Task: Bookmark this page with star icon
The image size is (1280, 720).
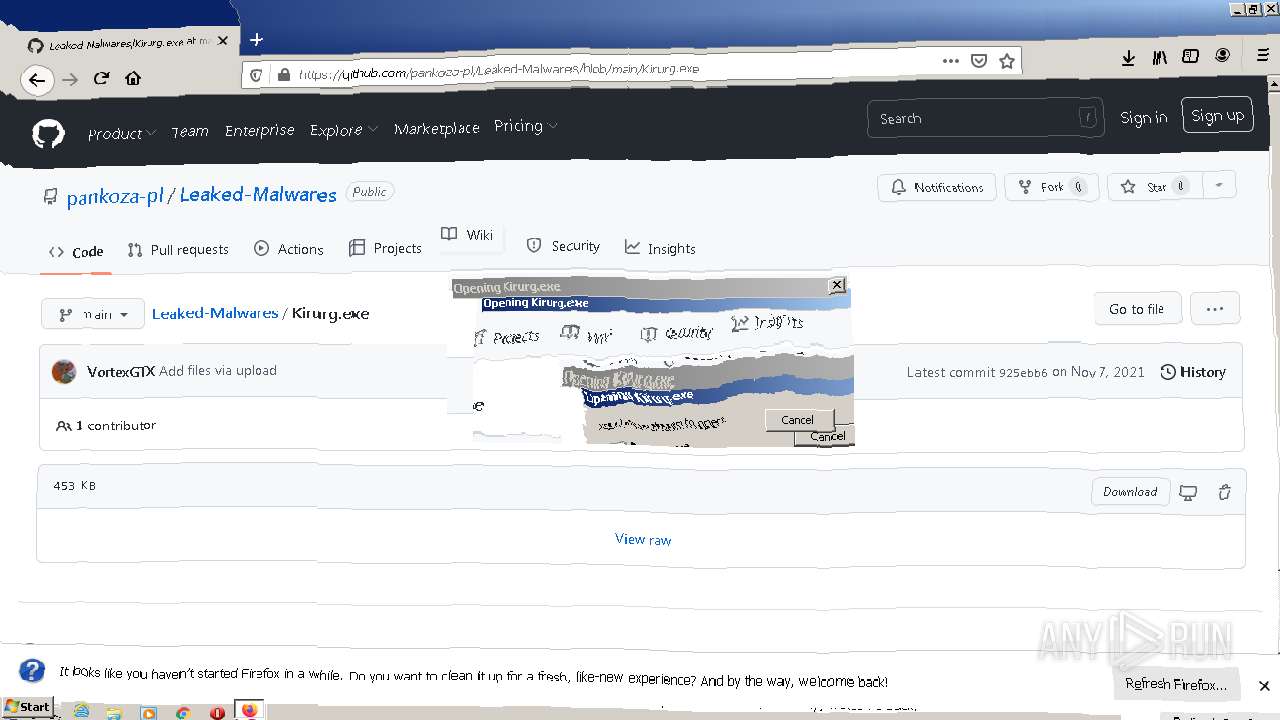Action: point(1007,61)
